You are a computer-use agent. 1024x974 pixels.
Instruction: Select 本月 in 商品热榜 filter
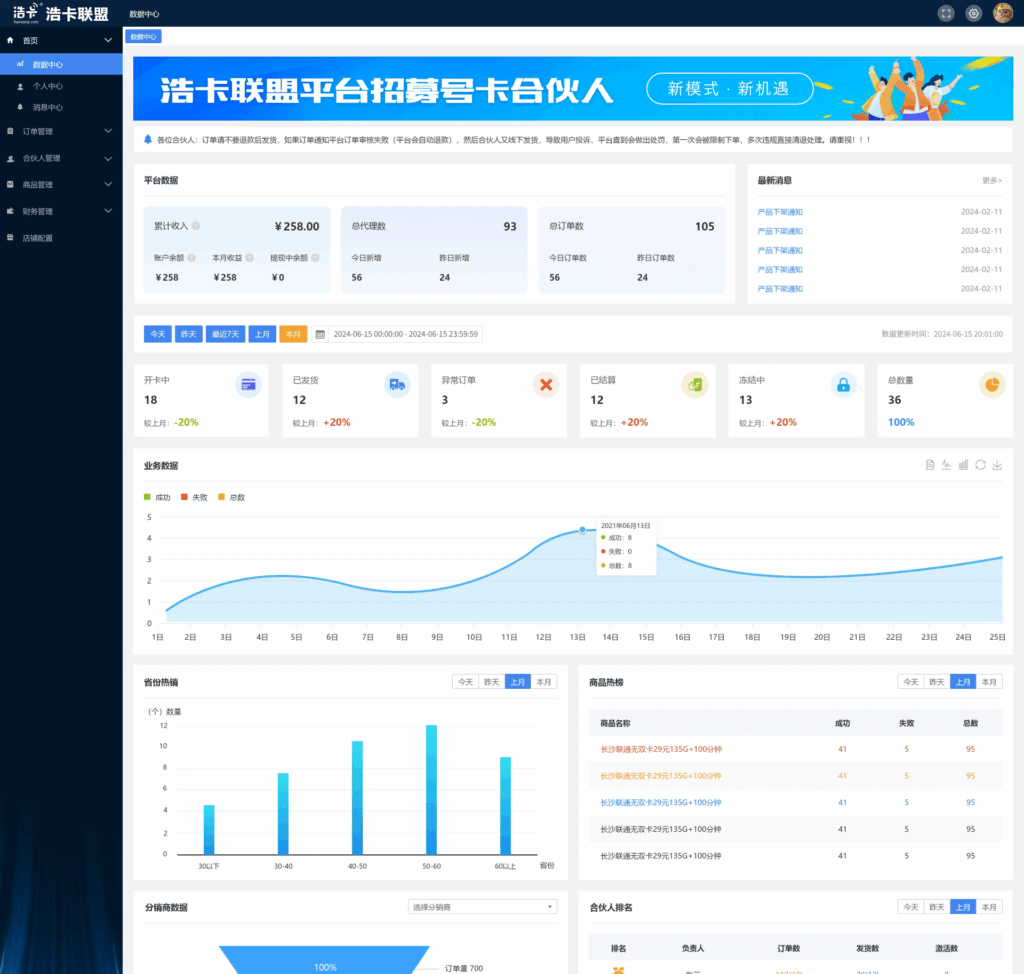[x=989, y=682]
